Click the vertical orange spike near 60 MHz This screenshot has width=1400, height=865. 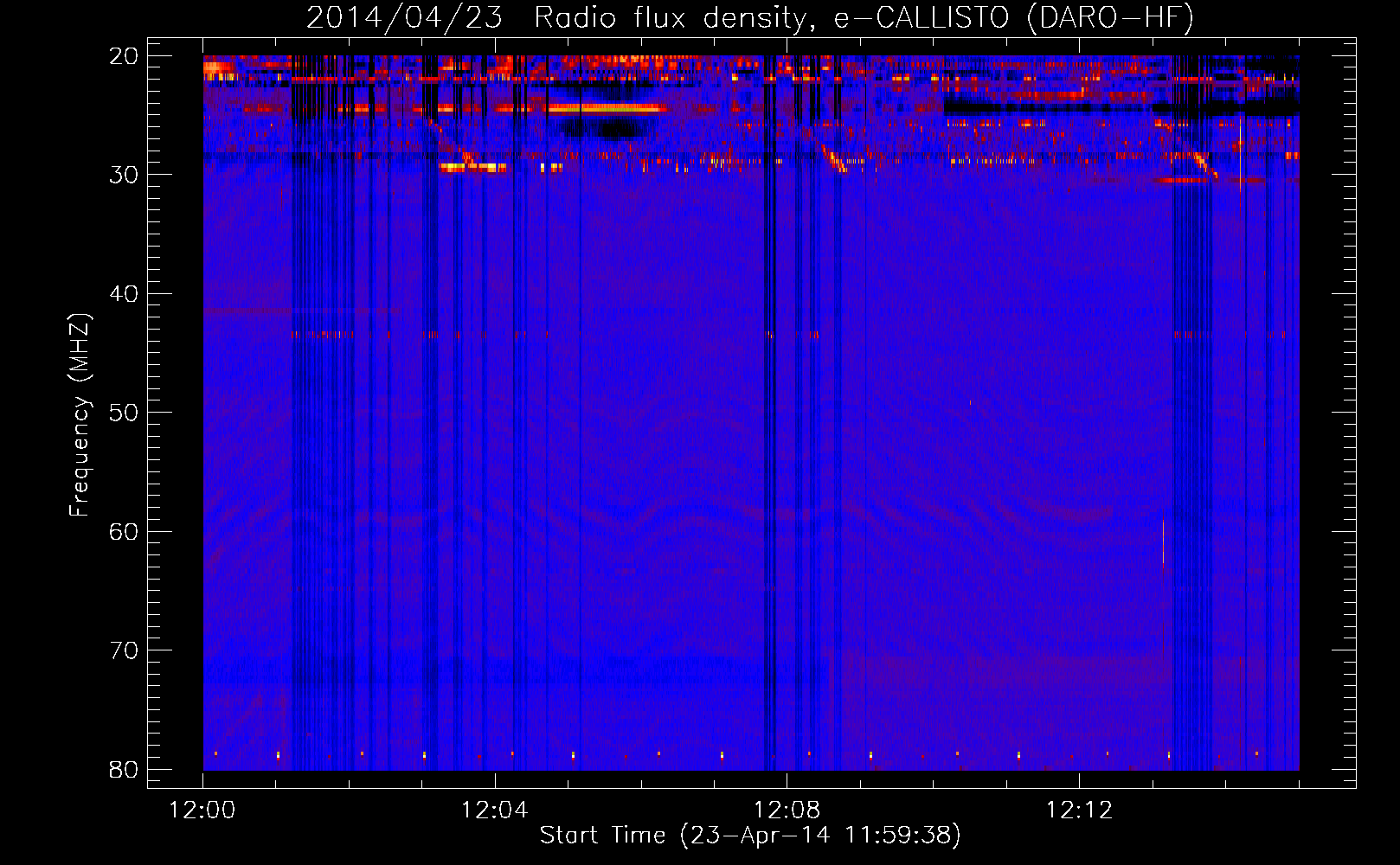click(x=1163, y=541)
